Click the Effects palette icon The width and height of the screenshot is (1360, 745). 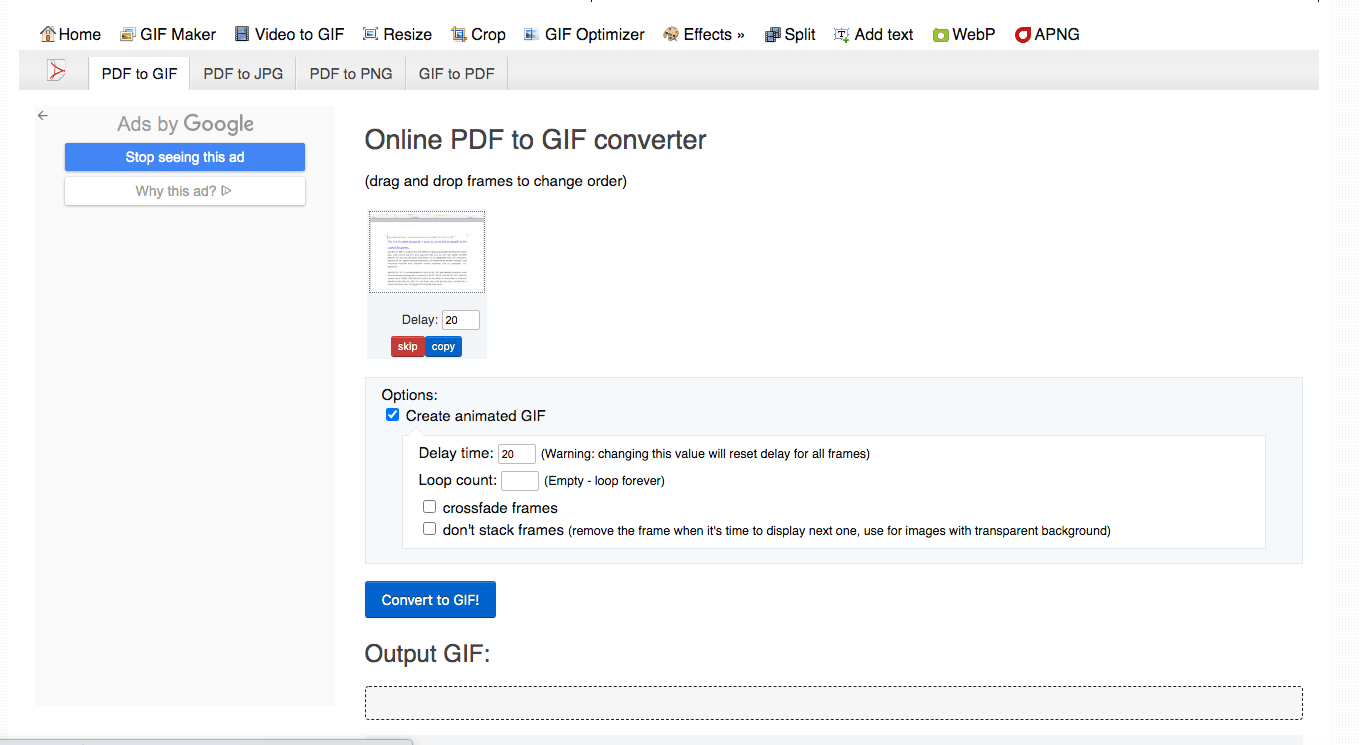click(x=671, y=34)
